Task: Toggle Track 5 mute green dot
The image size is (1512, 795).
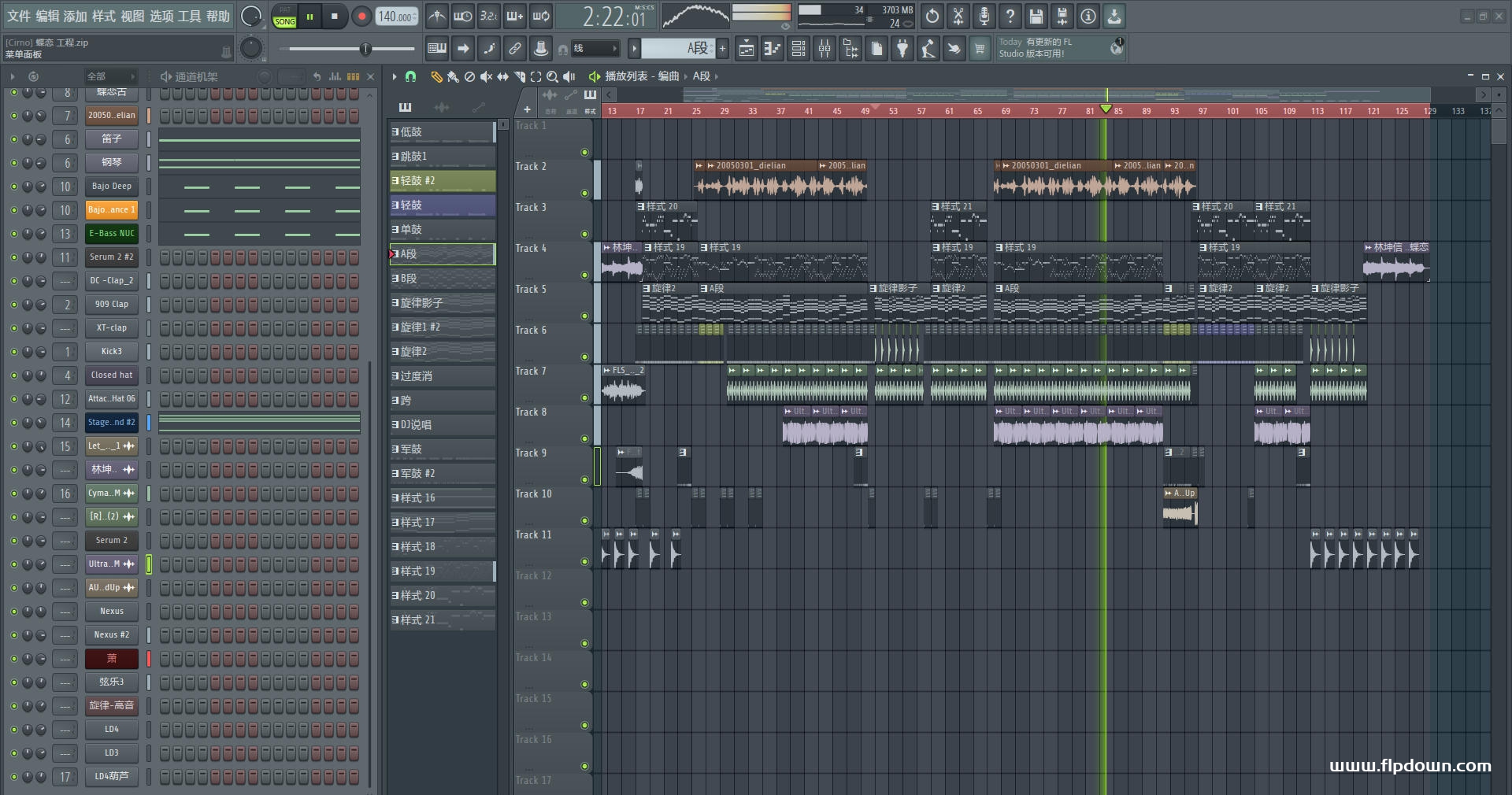Action: (x=584, y=316)
